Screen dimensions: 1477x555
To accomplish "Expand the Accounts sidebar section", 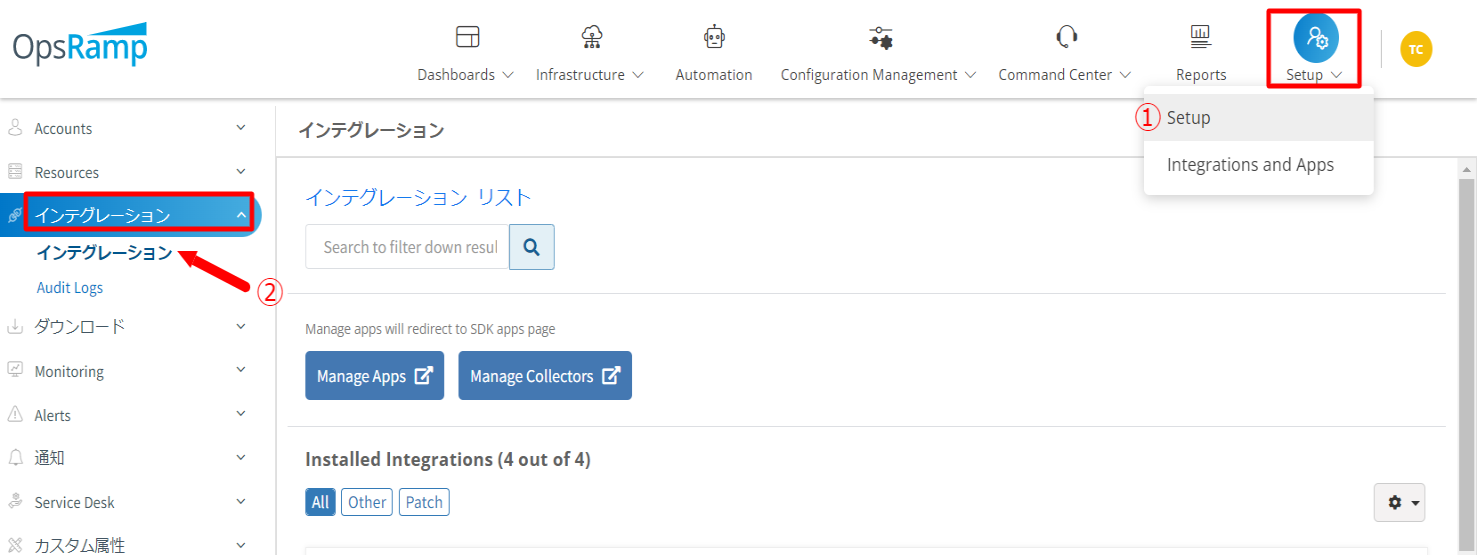I will pyautogui.click(x=240, y=128).
